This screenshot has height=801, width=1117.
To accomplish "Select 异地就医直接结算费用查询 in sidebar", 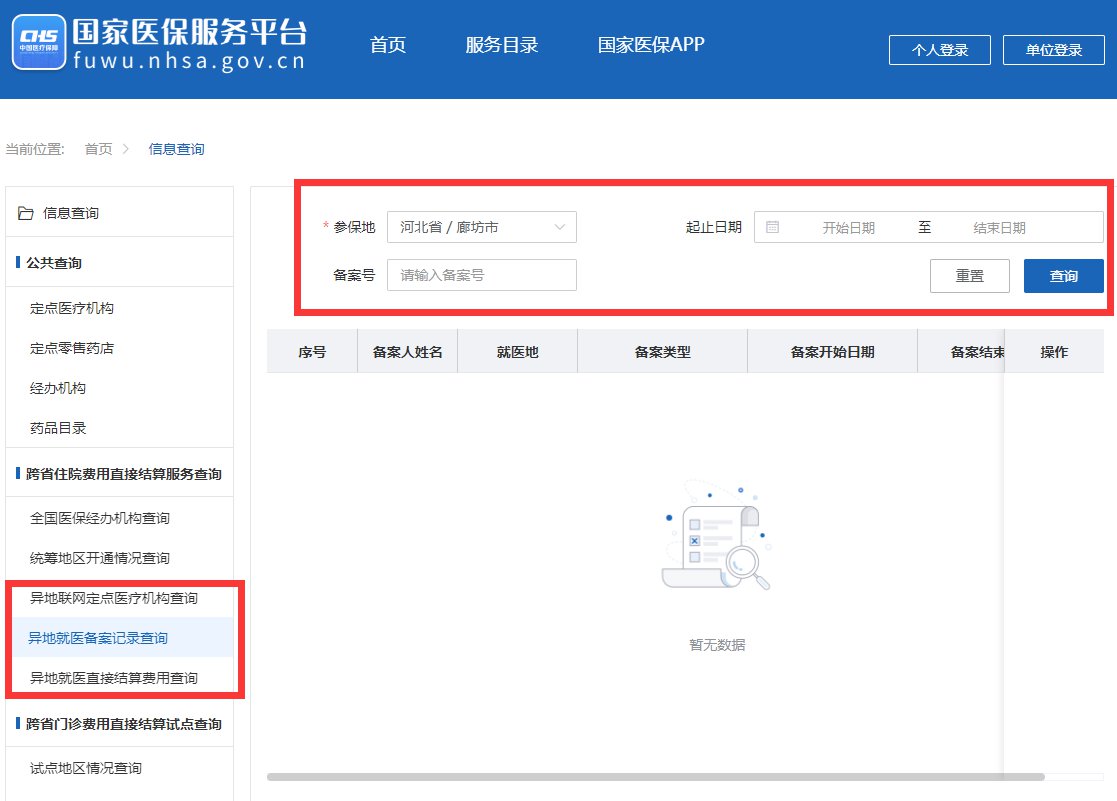I will [114, 678].
